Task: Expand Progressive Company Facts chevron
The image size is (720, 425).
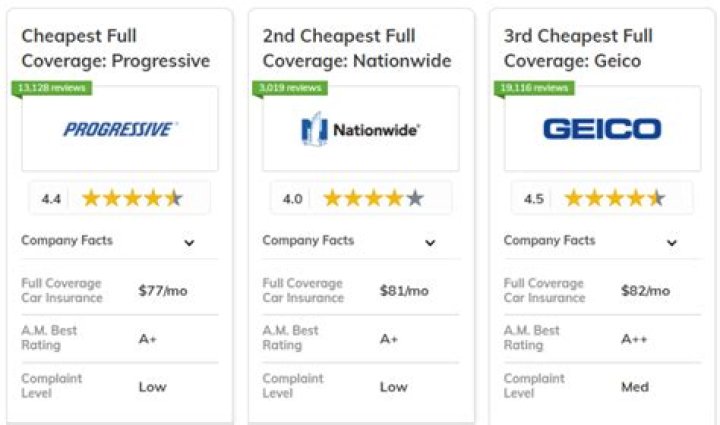Action: (189, 242)
